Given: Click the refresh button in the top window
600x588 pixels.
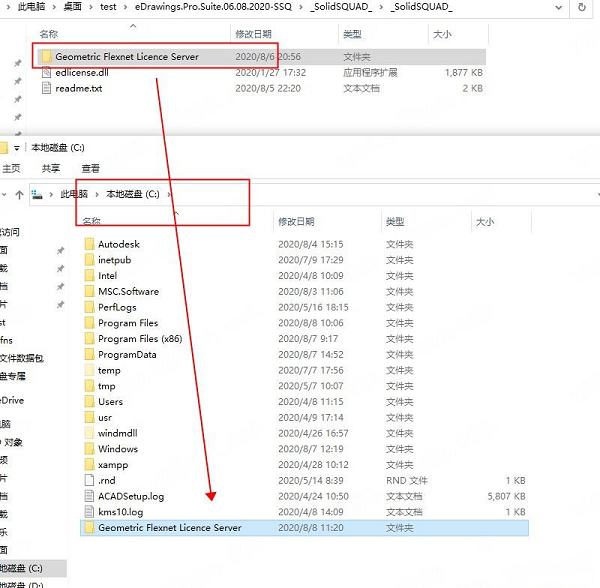Looking at the screenshot, I should tap(582, 7).
